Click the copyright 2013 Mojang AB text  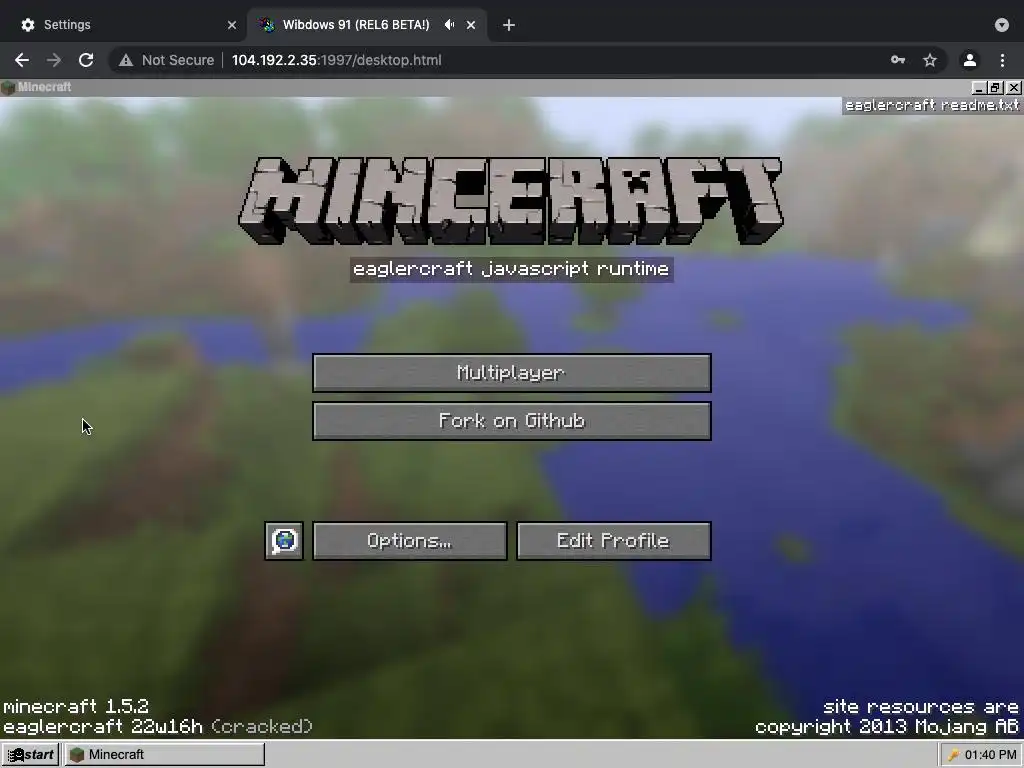pos(887,726)
